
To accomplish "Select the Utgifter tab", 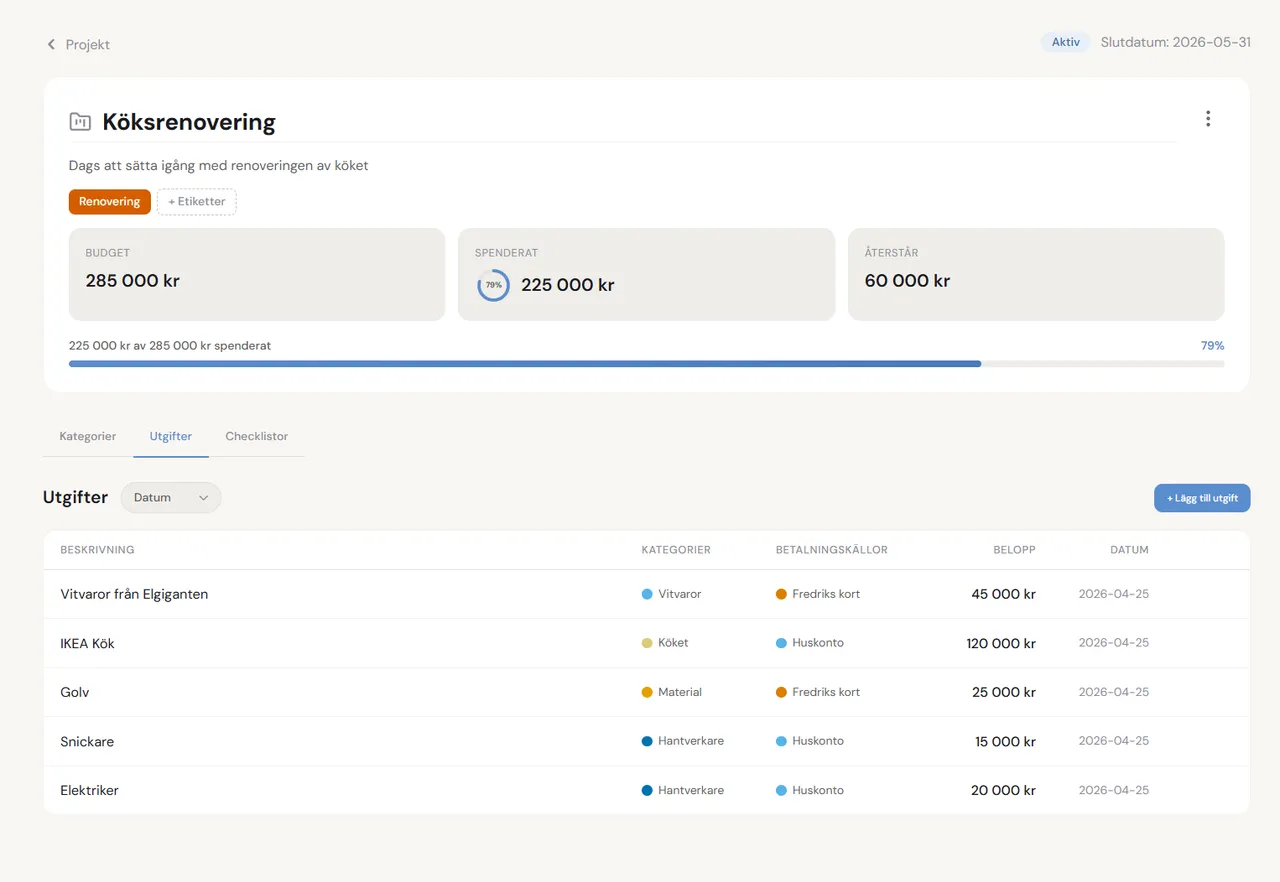I will tap(171, 437).
